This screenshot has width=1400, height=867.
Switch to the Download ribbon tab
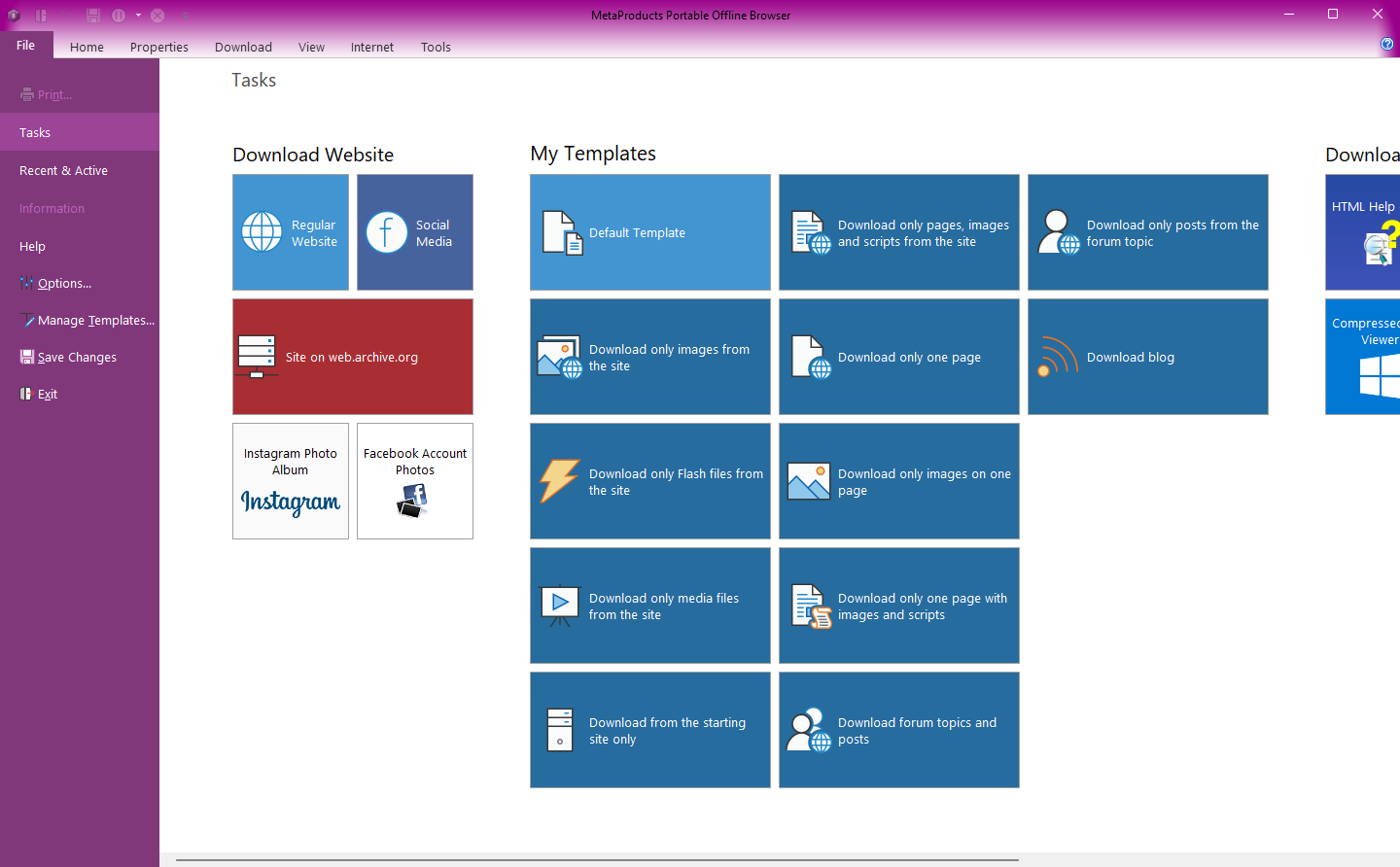(x=243, y=47)
